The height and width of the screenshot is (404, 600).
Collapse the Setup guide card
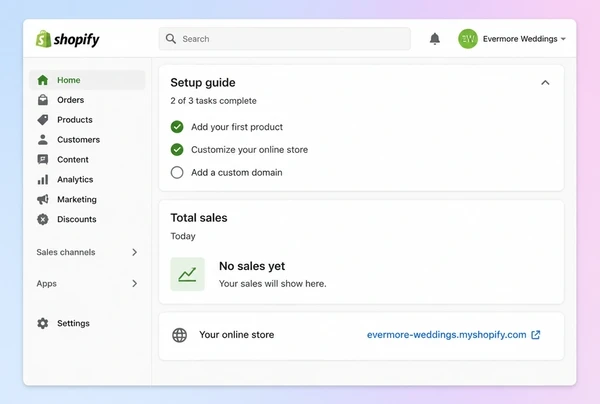pos(545,83)
